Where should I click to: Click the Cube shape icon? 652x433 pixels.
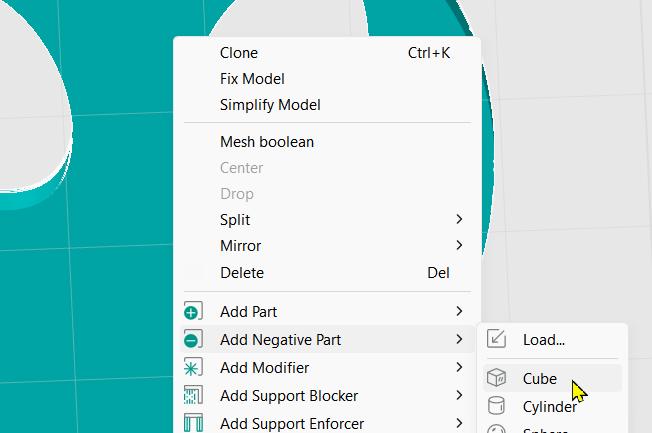click(496, 379)
